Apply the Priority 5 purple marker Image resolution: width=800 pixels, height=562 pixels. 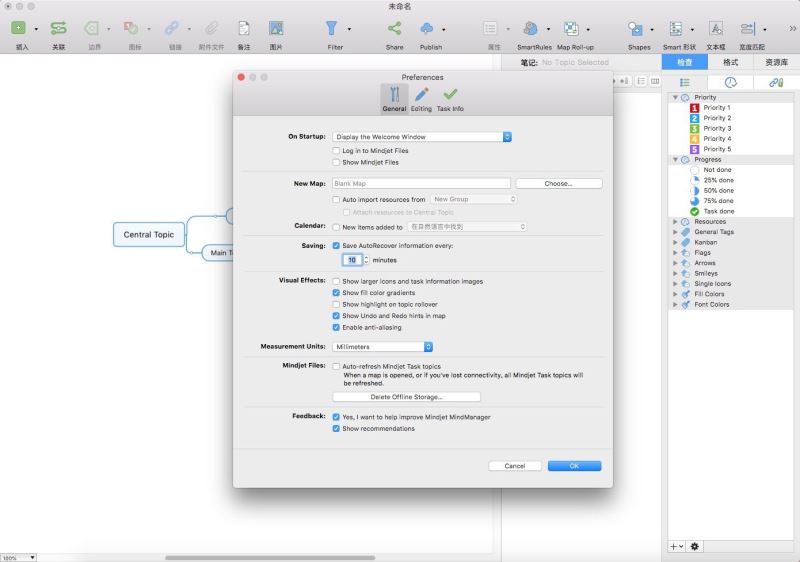(x=694, y=149)
